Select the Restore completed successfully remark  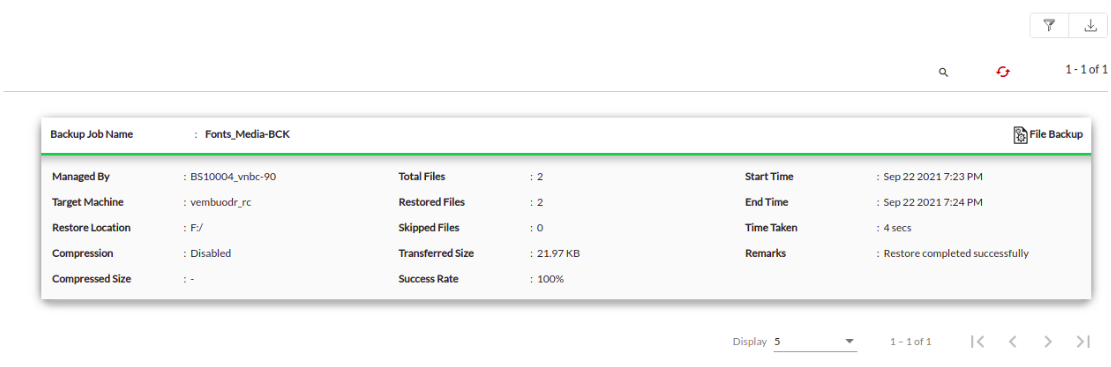pos(956,253)
